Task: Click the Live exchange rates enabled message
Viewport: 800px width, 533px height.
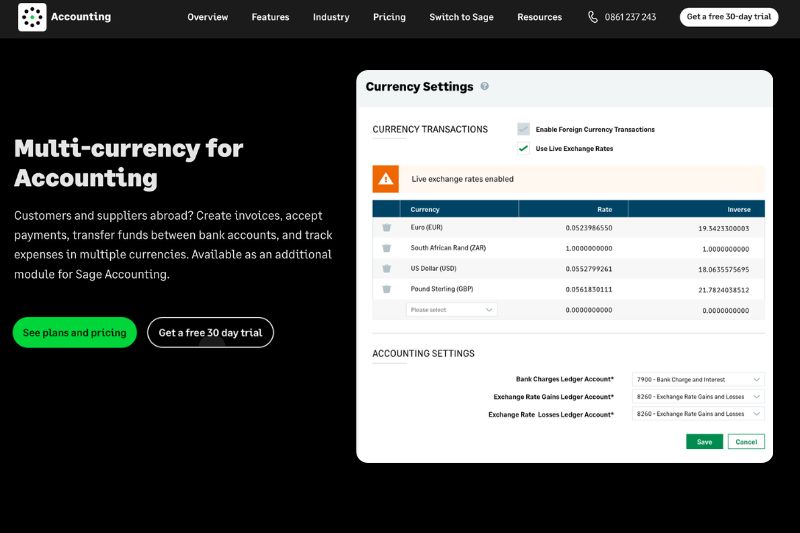Action: click(x=462, y=179)
